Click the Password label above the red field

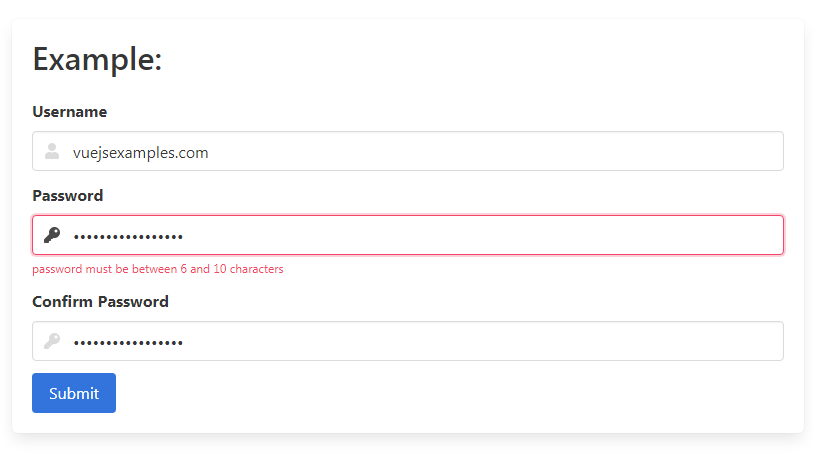68,196
